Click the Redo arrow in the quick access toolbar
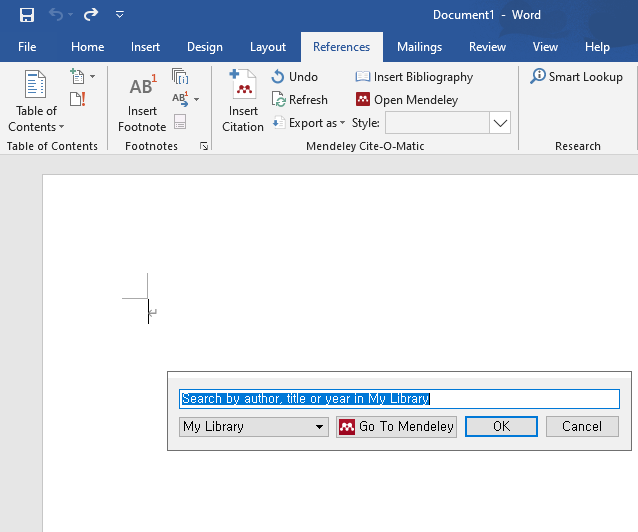 coord(91,15)
